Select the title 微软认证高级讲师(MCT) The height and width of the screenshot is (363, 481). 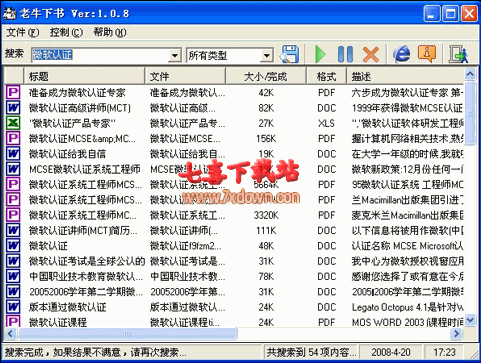tap(80, 108)
